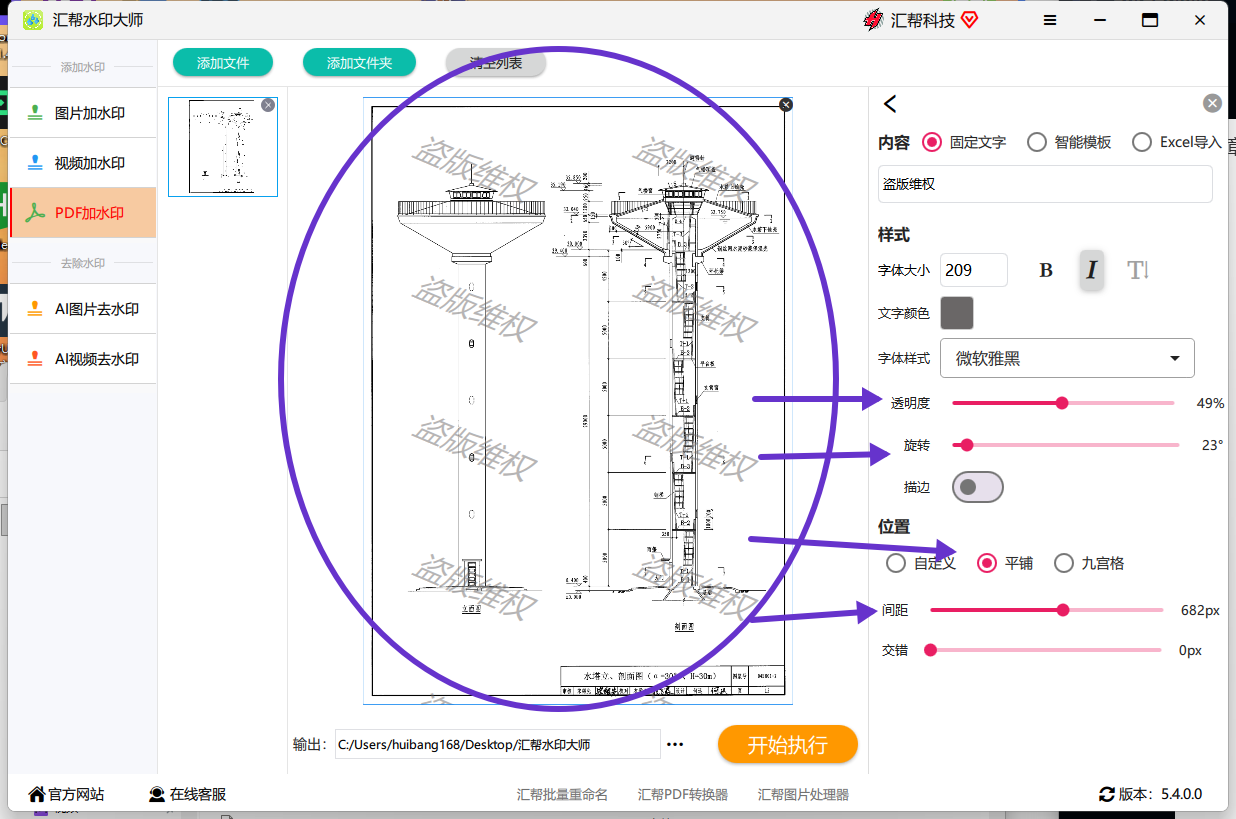Open the 文字颜色 gray color swatch
The image size is (1236, 819).
957,313
